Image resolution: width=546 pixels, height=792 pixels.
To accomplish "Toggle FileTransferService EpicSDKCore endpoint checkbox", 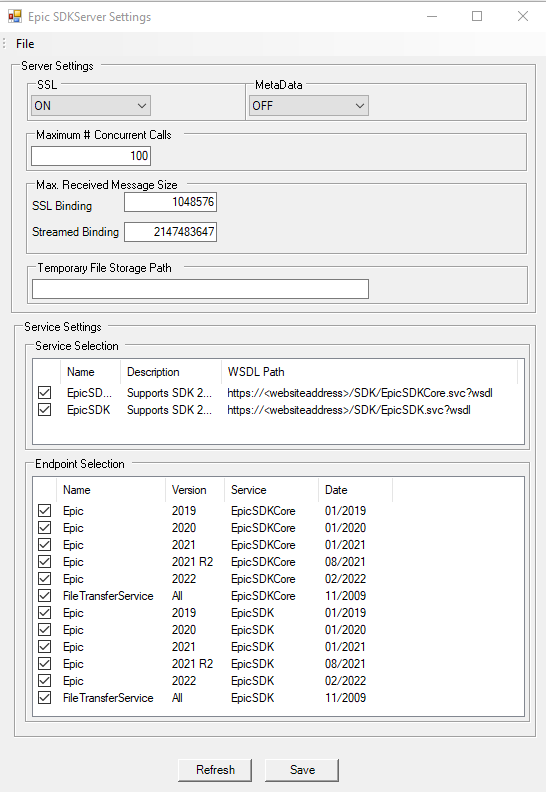I will [44, 596].
